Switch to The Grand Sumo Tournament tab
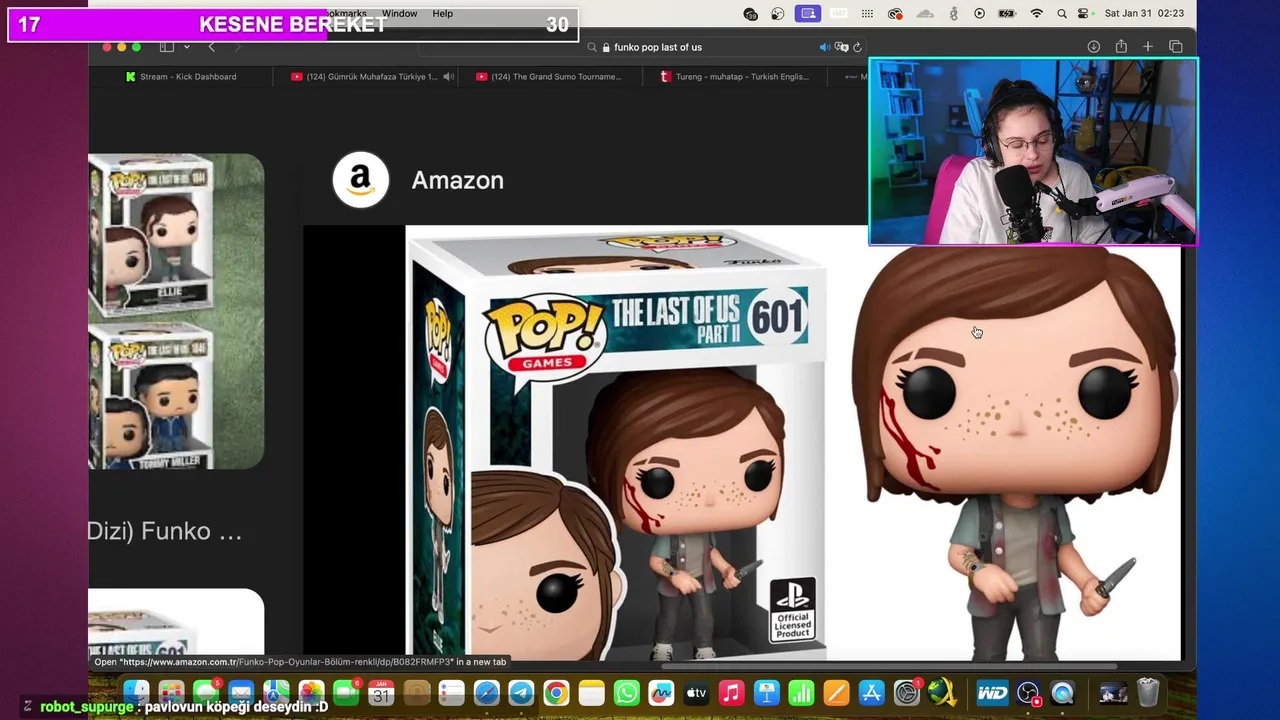 point(549,76)
